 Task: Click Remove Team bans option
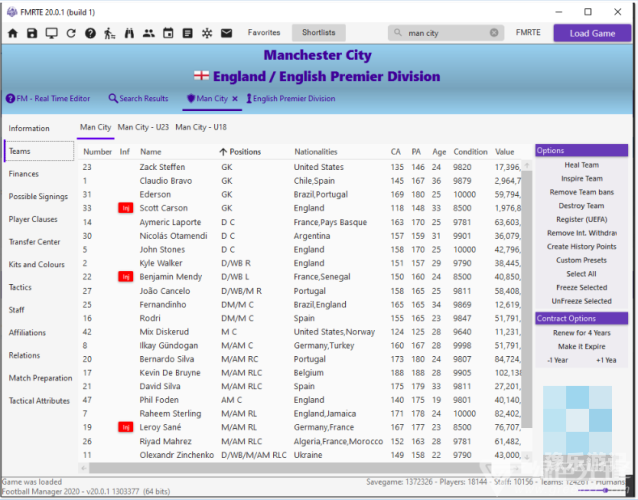point(581,192)
